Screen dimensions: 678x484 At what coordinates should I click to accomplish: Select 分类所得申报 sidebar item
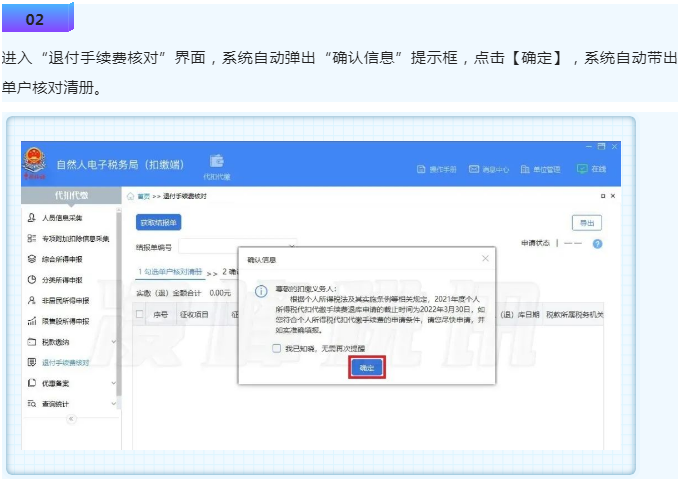point(55,280)
